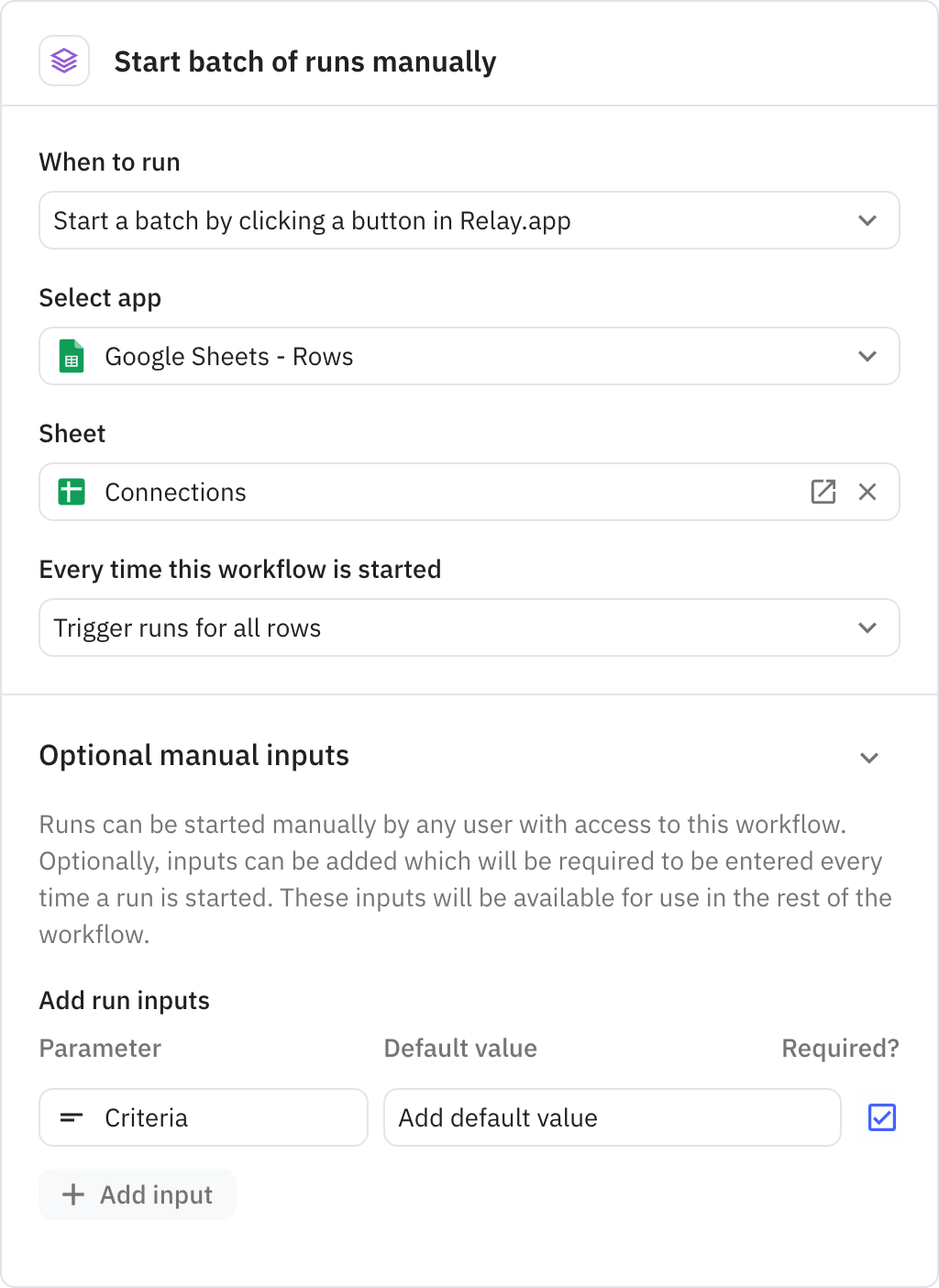The height and width of the screenshot is (1288, 939).
Task: Open the Connections sheet in a new tab
Action: [823, 492]
